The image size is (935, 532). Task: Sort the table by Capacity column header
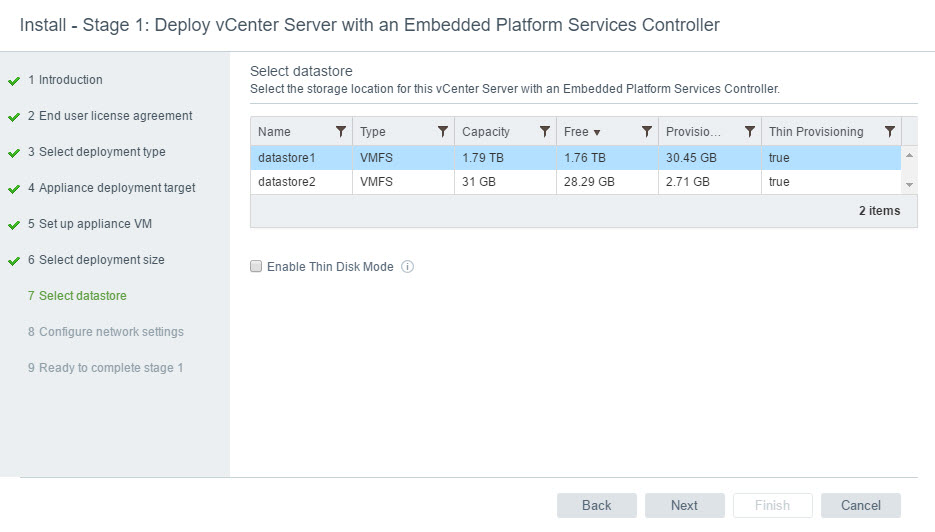point(486,132)
